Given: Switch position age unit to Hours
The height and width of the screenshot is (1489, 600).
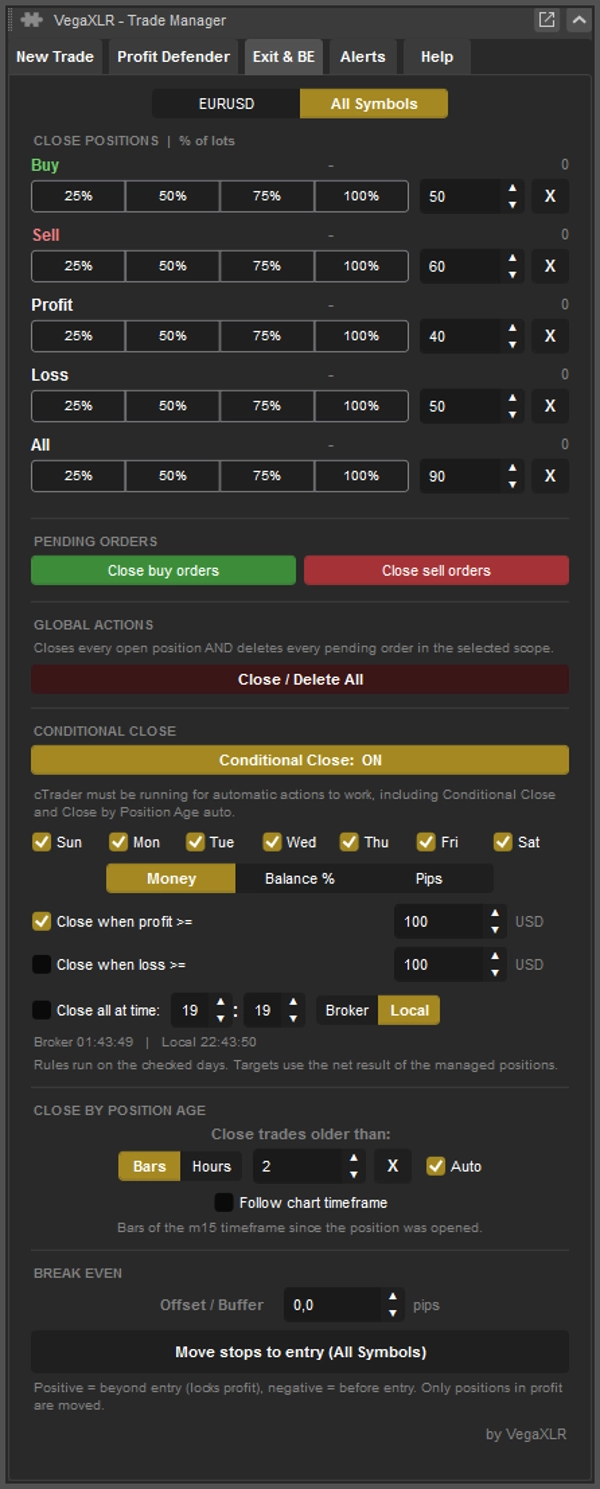Looking at the screenshot, I should coord(212,1166).
